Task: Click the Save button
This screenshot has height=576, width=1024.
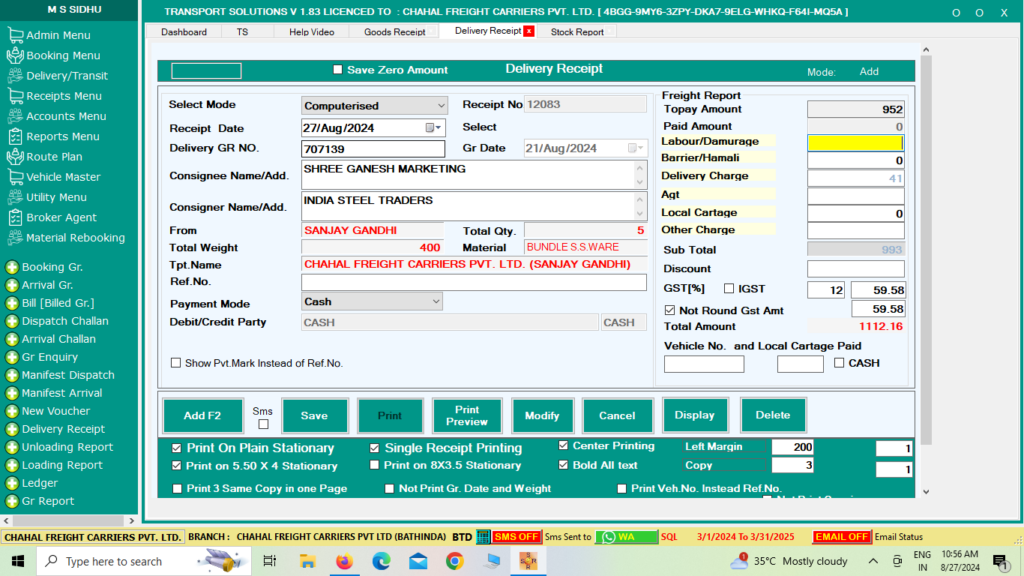Action: point(314,416)
